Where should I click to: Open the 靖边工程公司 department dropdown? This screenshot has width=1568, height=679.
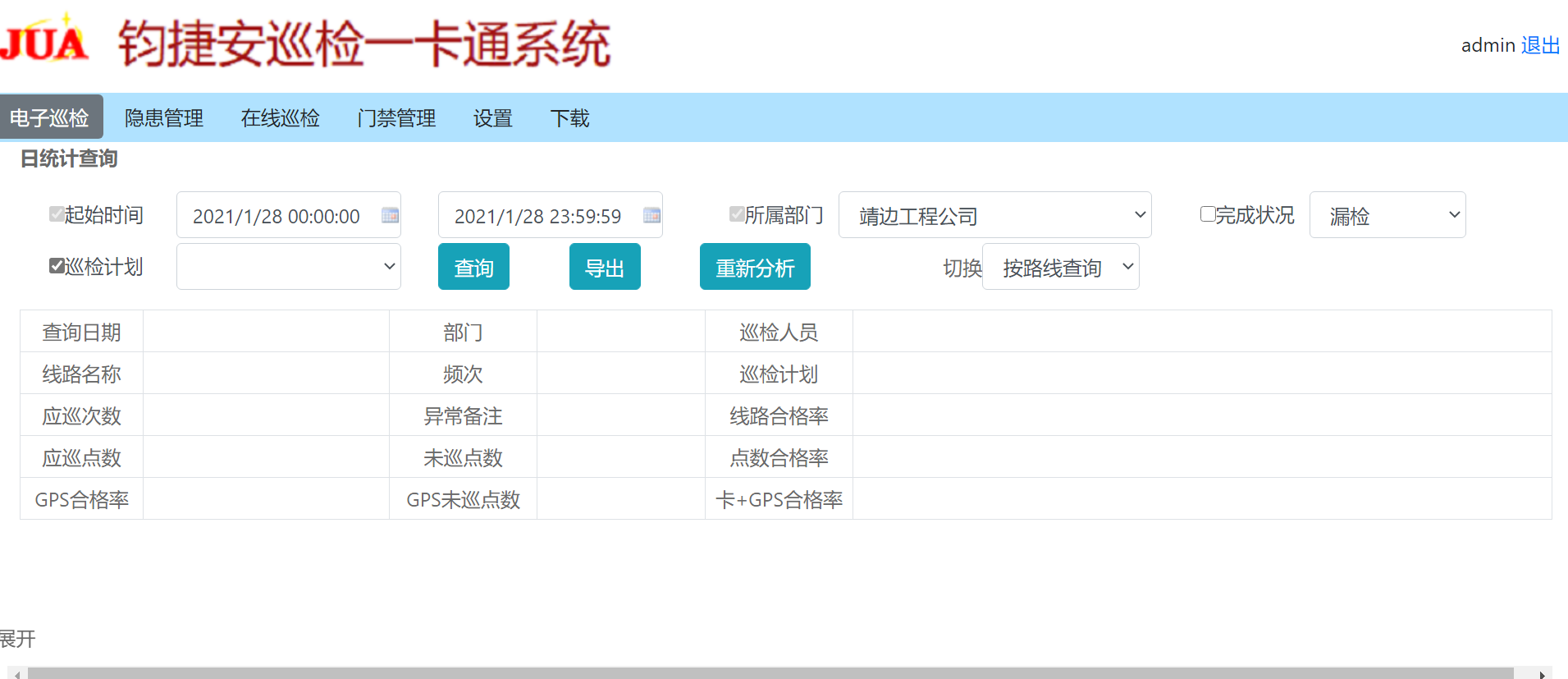point(994,215)
